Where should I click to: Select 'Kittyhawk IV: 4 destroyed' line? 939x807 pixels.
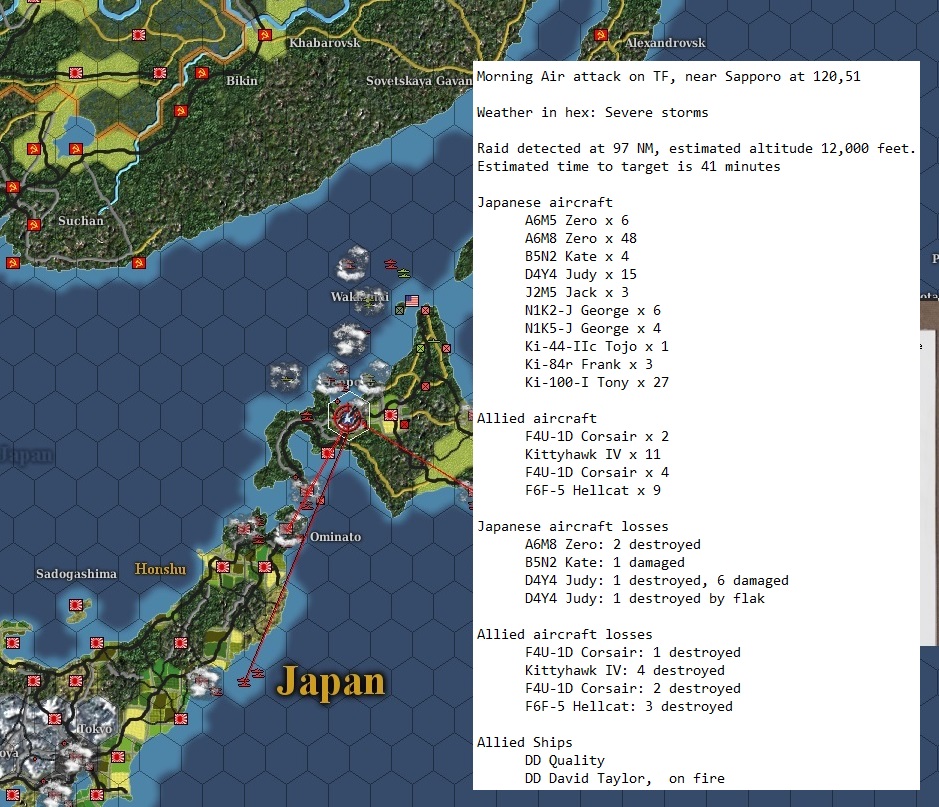pyautogui.click(x=625, y=670)
